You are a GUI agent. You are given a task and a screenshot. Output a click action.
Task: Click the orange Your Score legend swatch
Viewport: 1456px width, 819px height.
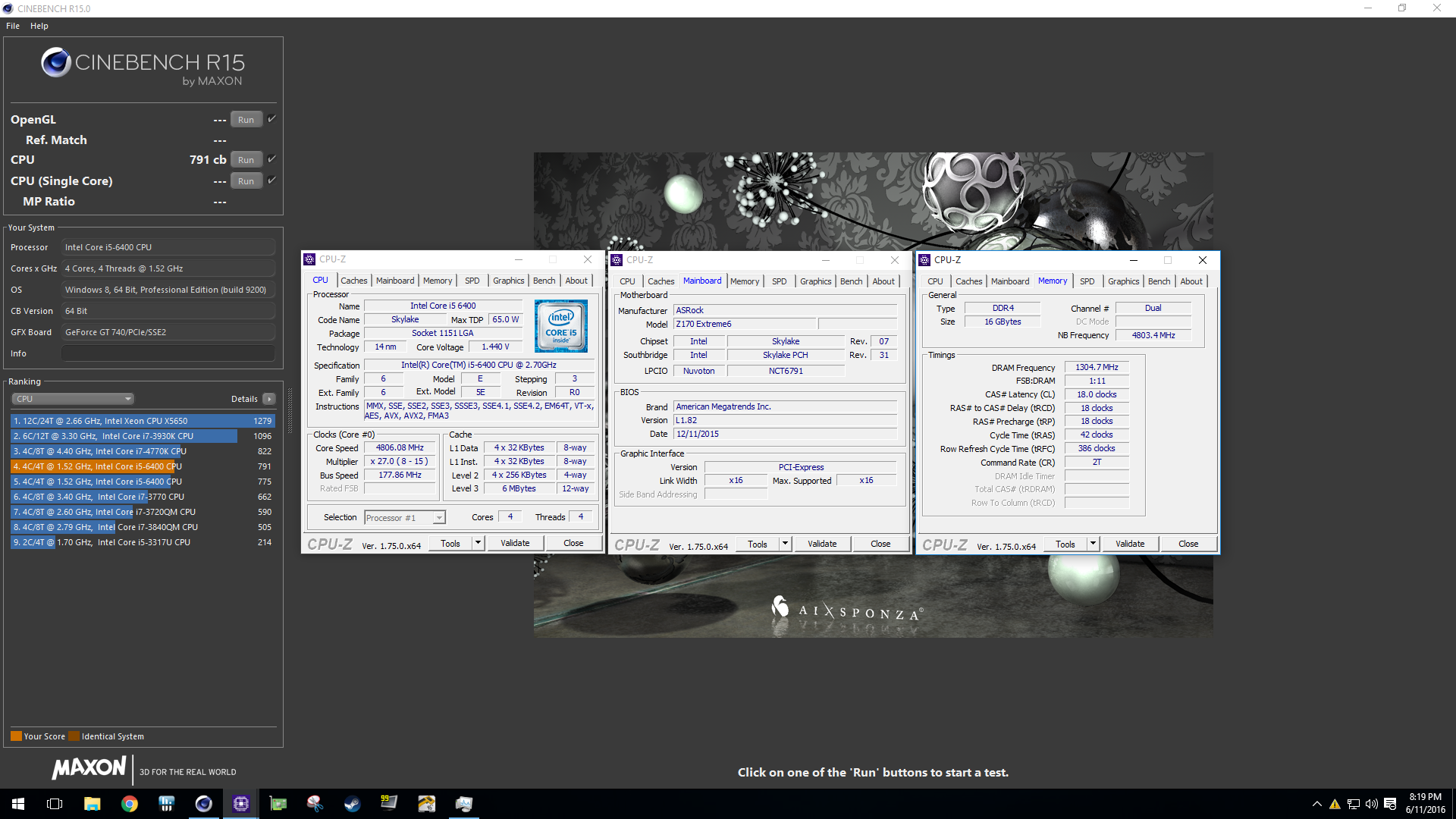point(16,736)
